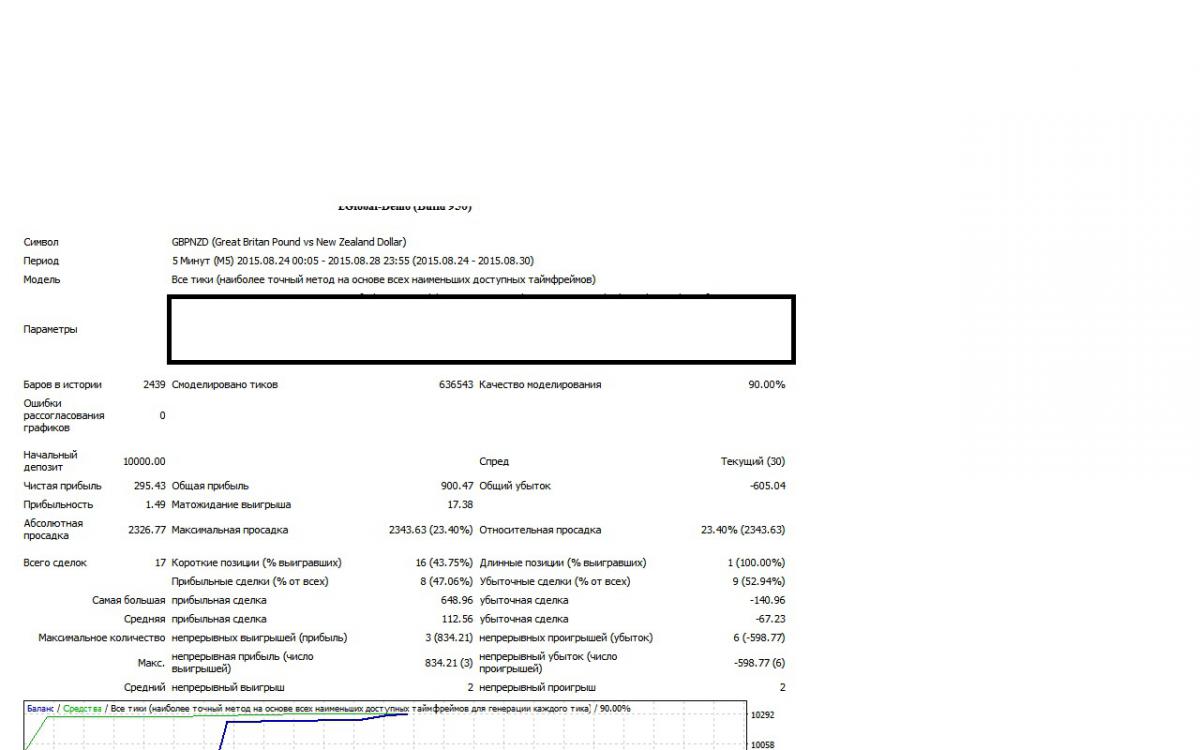Select the gross loss value '-605.04'
The image size is (1200, 750).
coord(767,486)
